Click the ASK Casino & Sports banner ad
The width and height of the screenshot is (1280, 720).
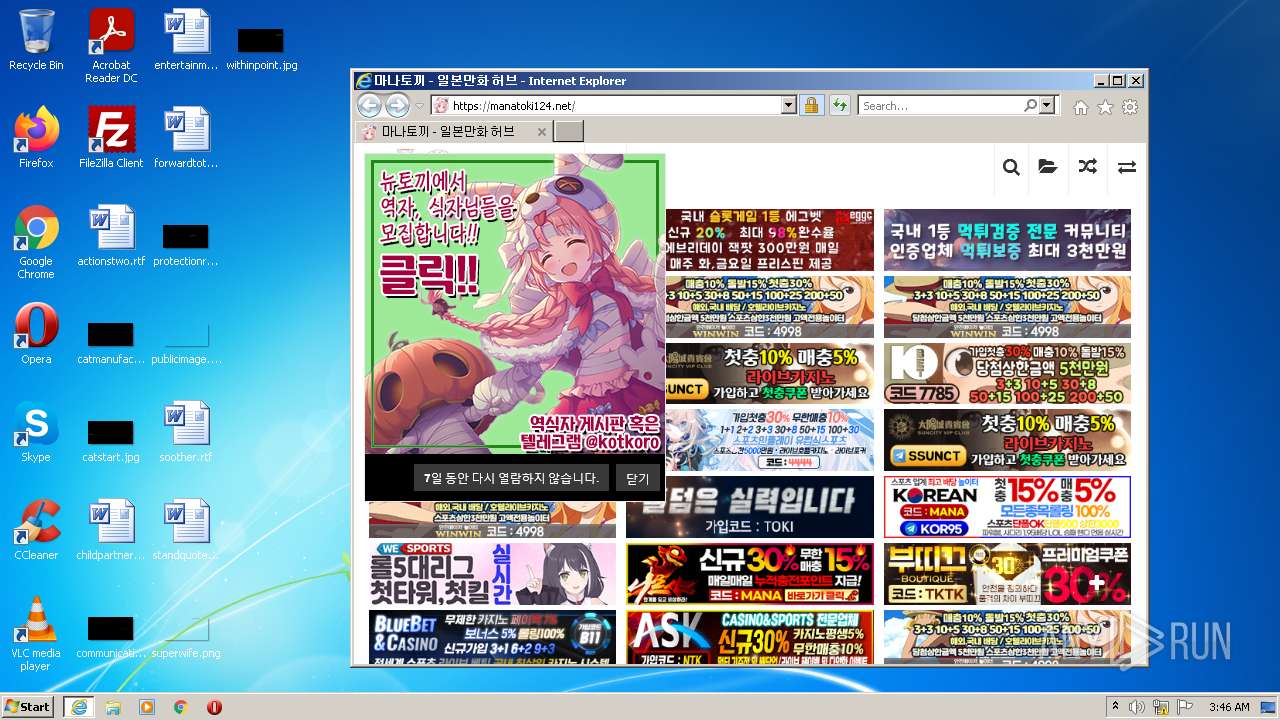[749, 637]
